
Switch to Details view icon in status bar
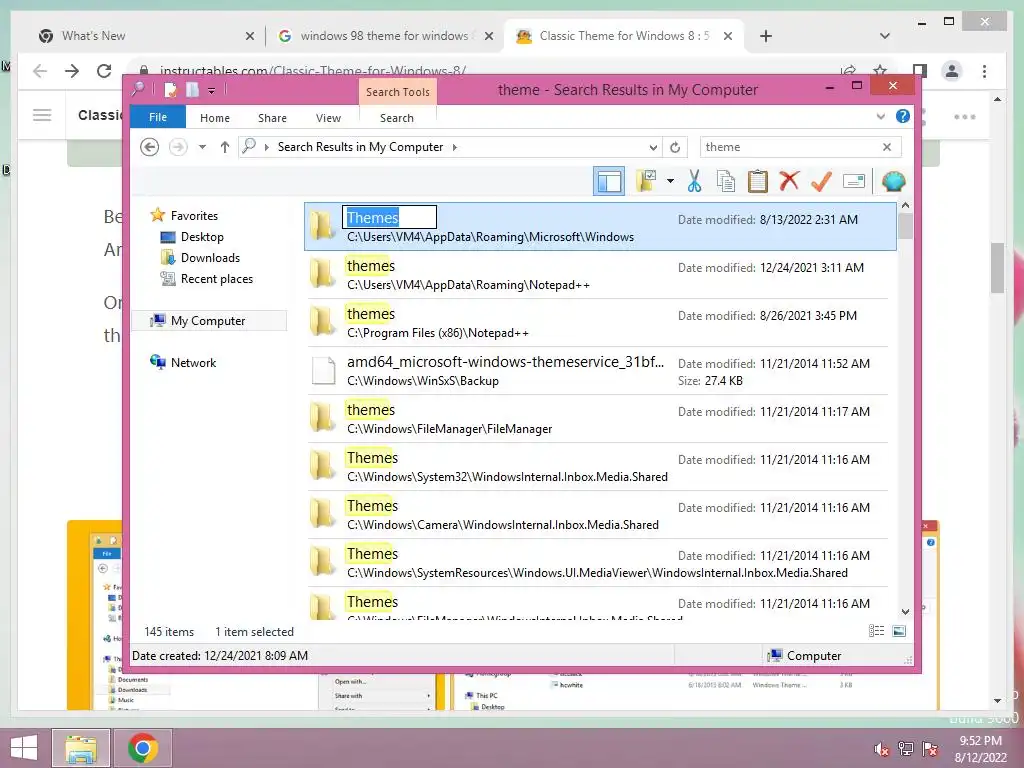pos(876,631)
